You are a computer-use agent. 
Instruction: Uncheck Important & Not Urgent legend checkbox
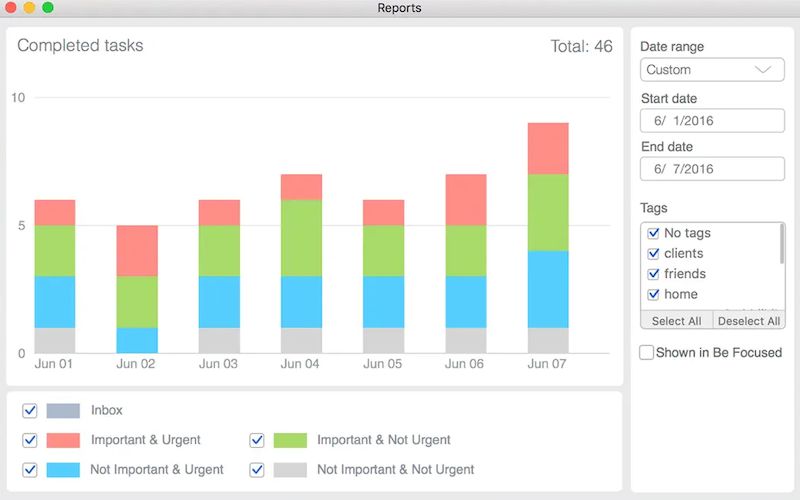click(257, 440)
